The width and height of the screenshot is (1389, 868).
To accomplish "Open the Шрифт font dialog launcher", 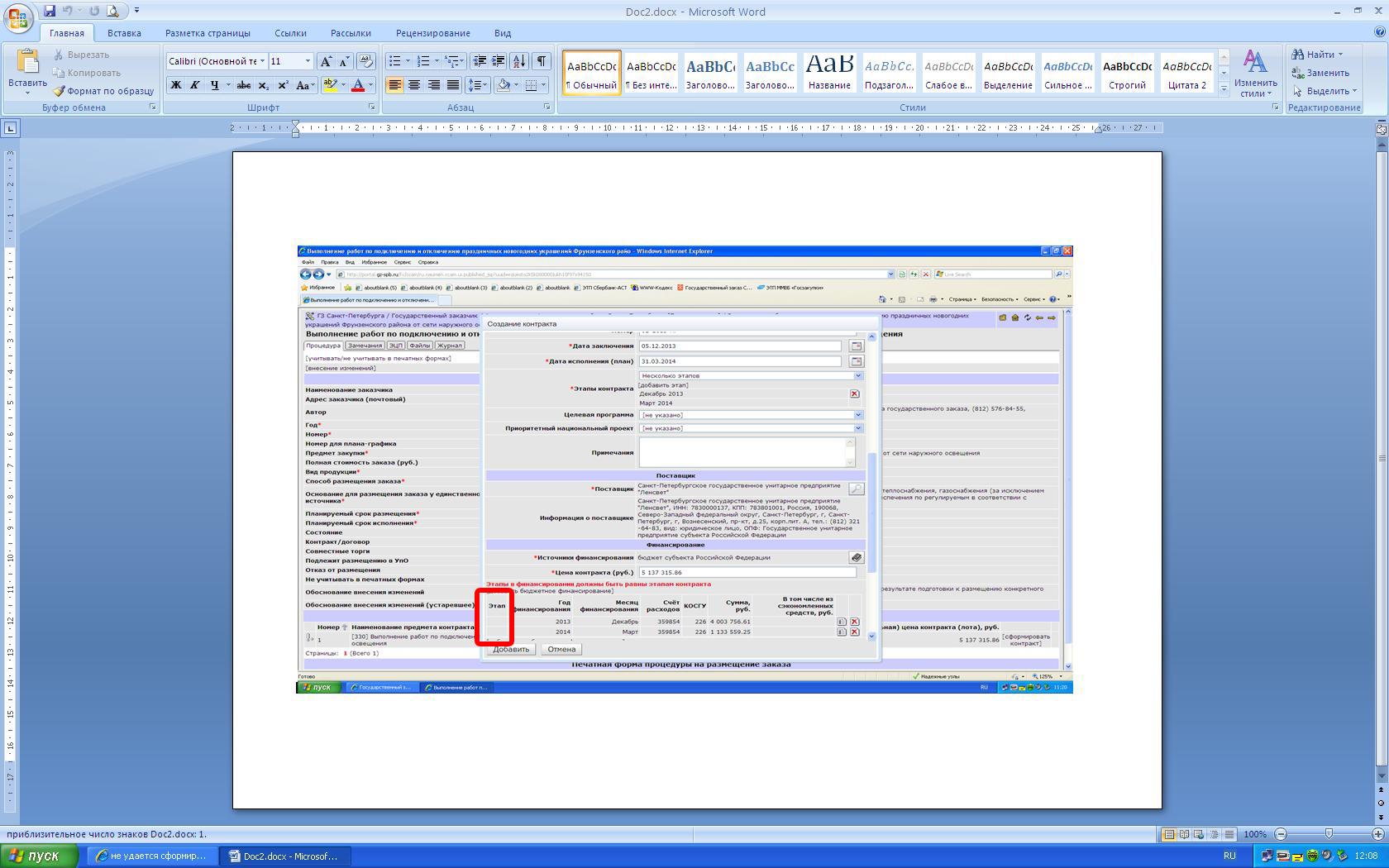I will click(x=371, y=107).
